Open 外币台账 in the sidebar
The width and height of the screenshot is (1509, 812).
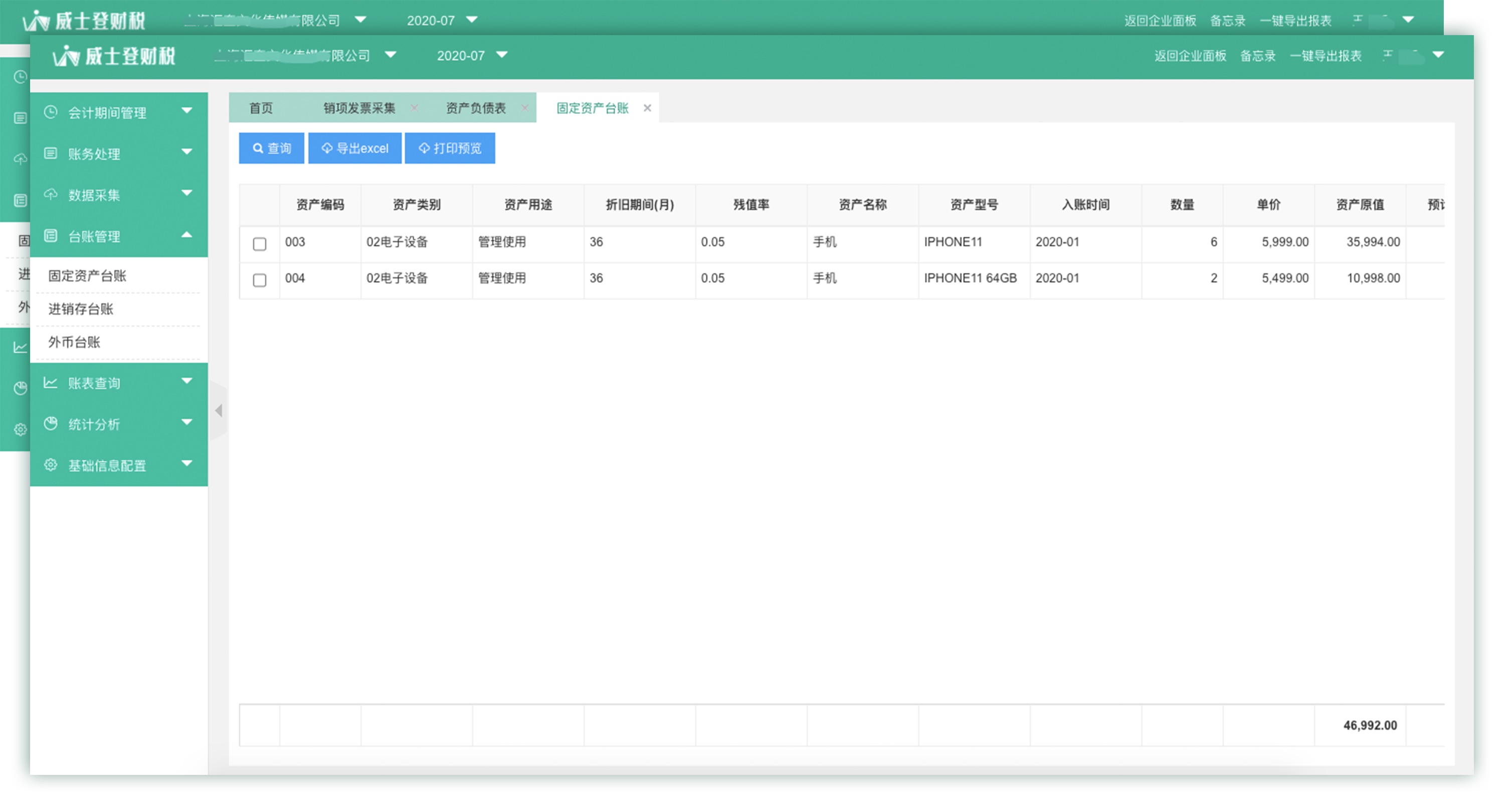click(74, 342)
